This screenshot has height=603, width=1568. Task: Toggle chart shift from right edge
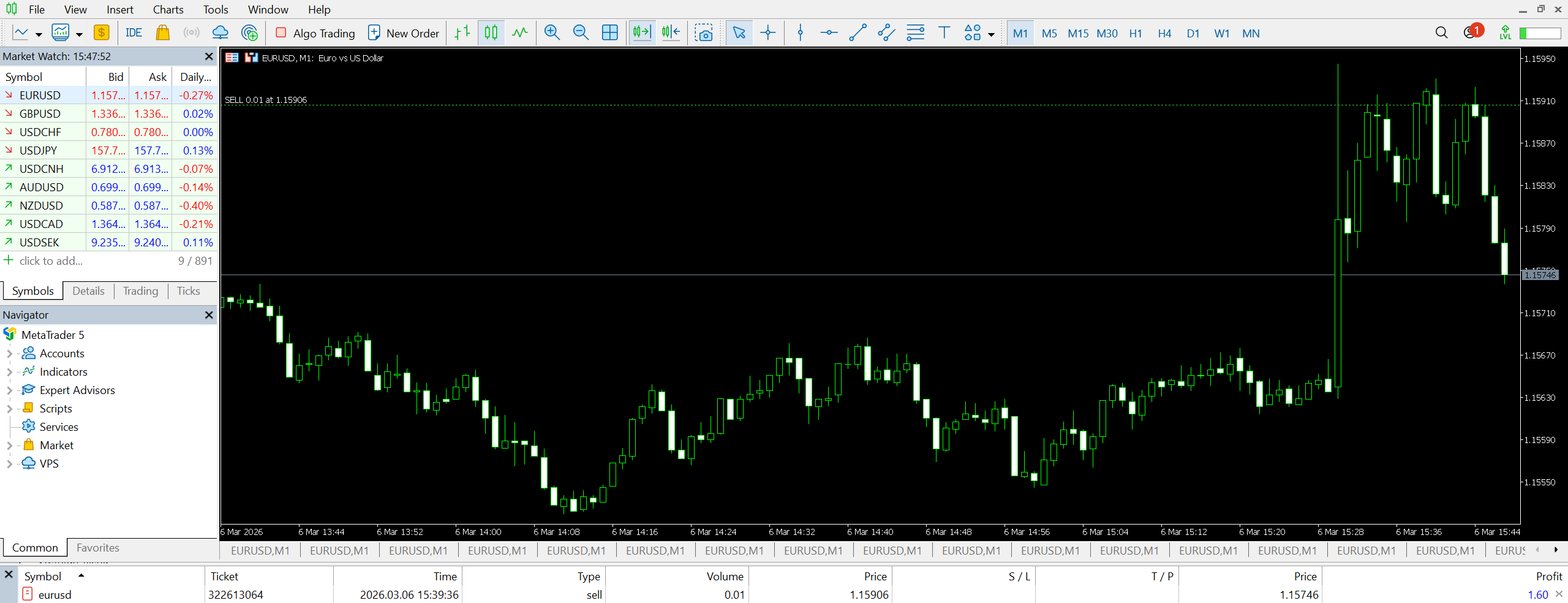671,33
